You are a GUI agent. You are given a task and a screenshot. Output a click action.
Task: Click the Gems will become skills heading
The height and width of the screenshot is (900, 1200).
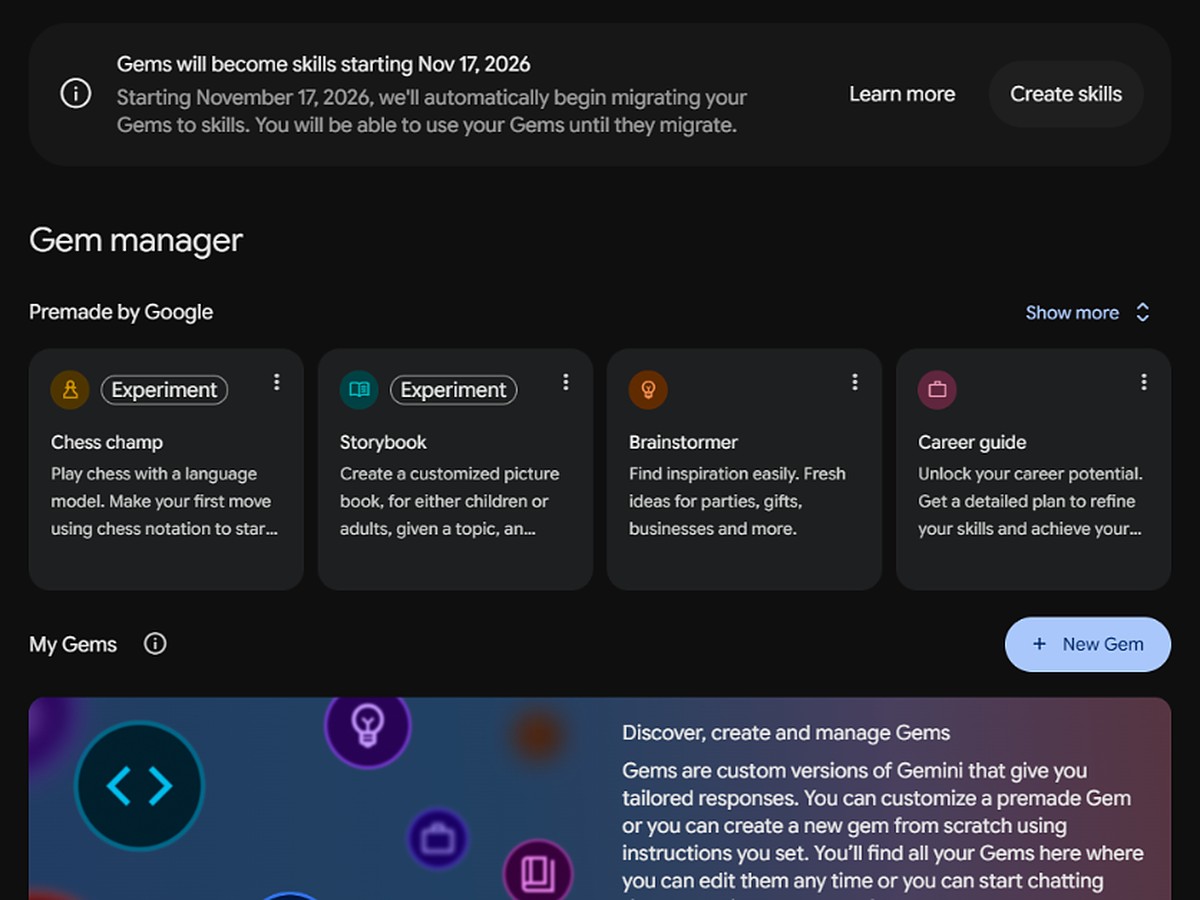(324, 64)
